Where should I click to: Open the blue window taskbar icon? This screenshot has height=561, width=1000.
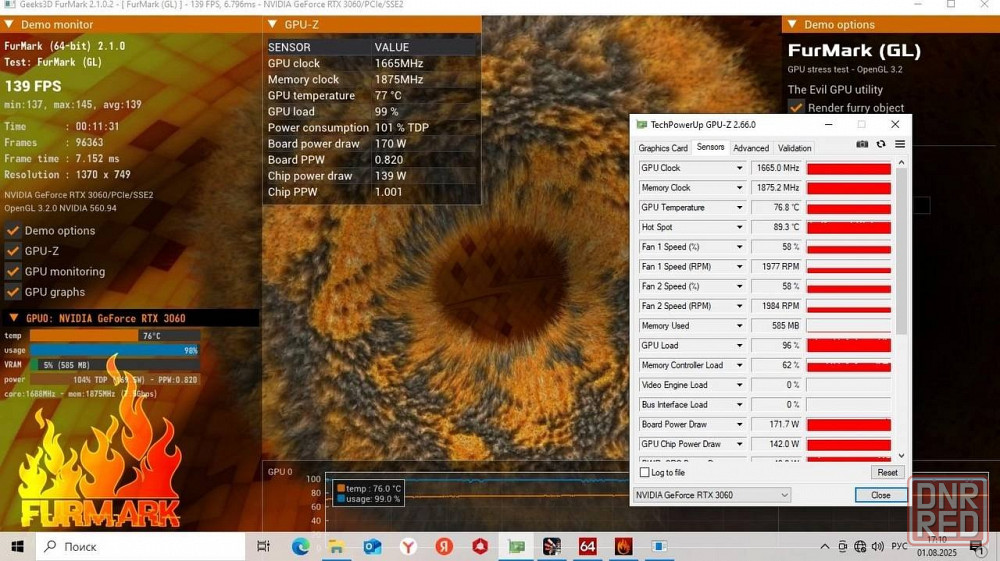[659, 546]
